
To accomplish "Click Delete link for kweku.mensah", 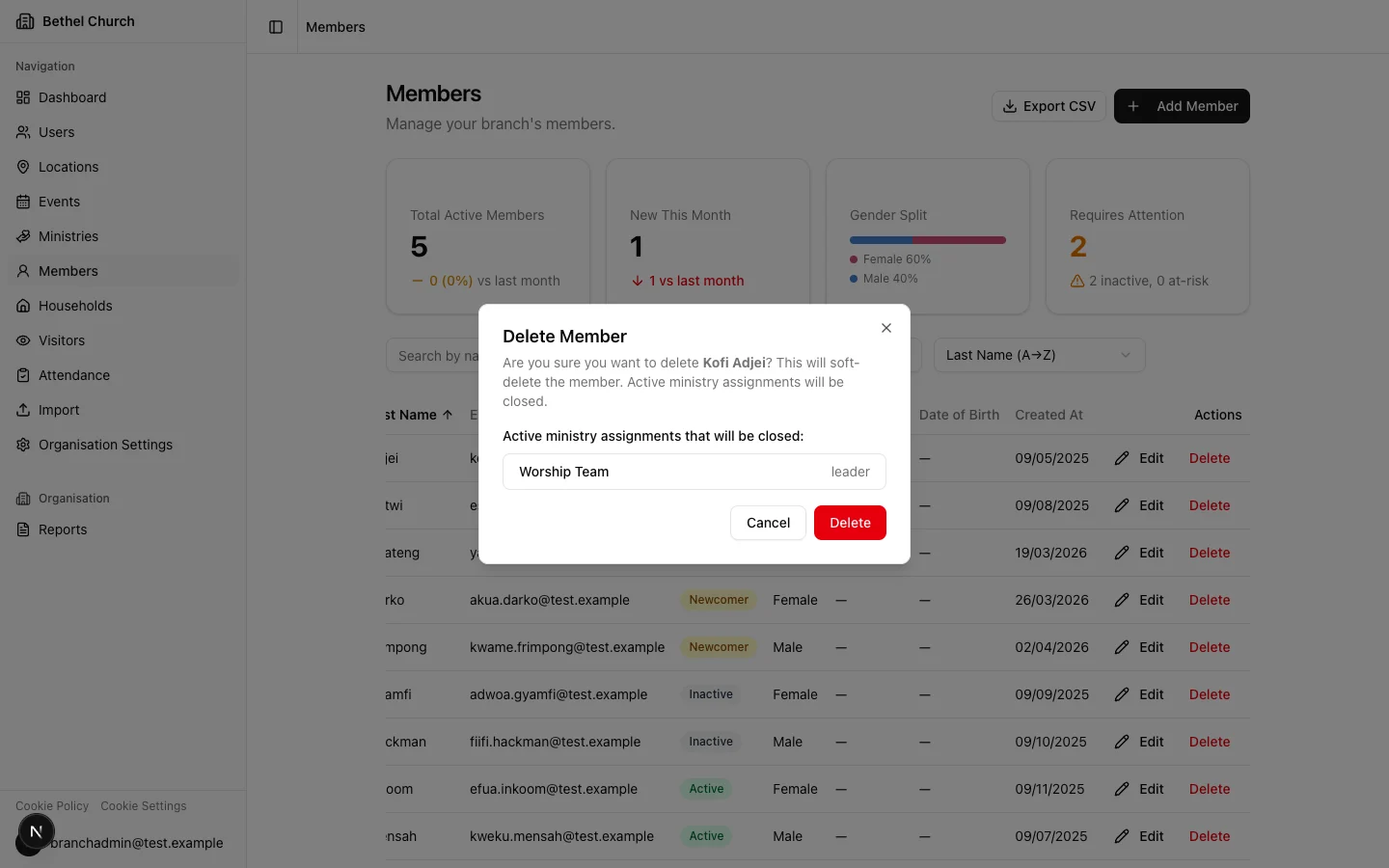I will 1210,836.
